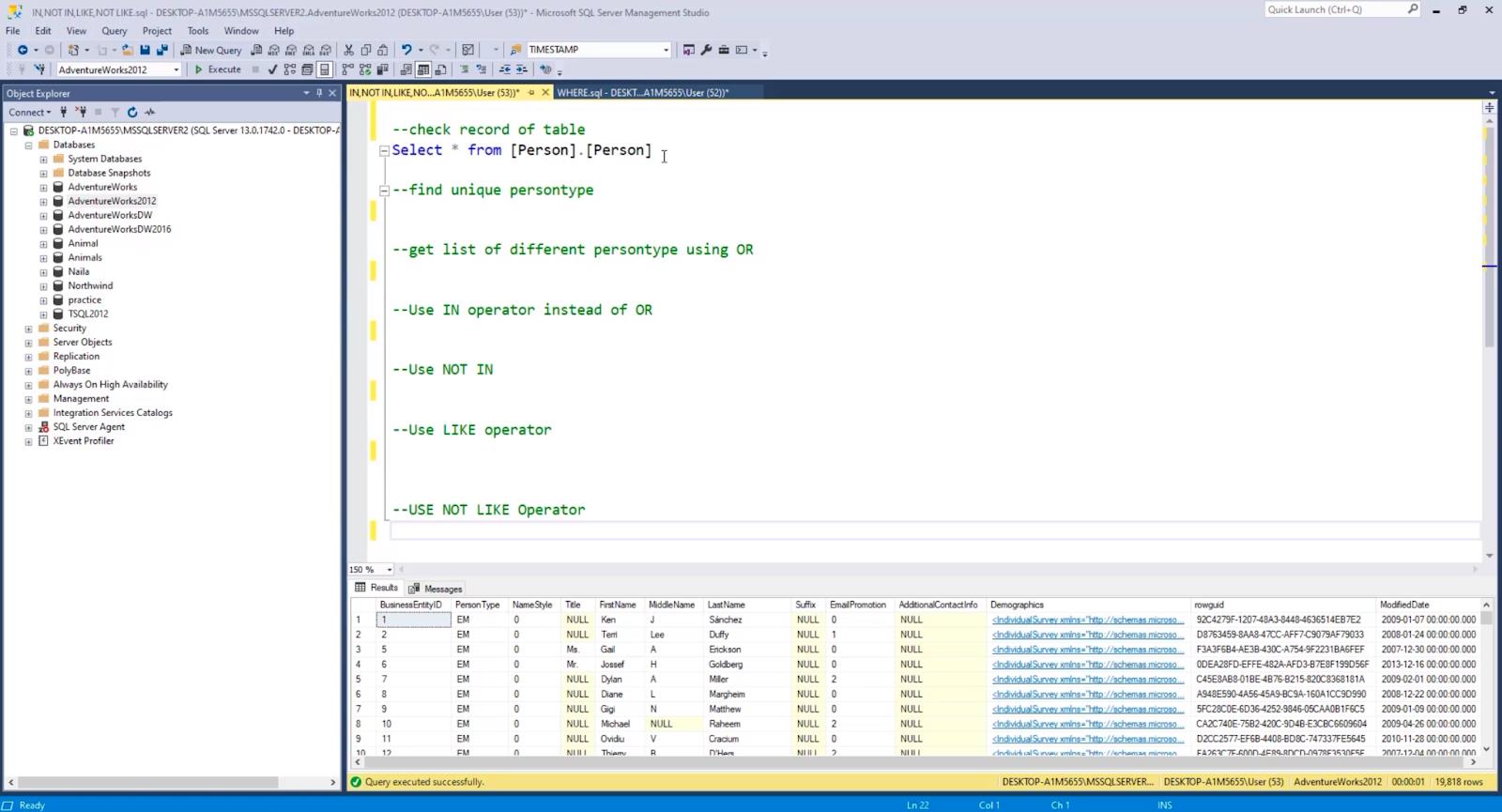
Task: Open Activity Monitor icon in Object Explorer
Action: pos(149,112)
